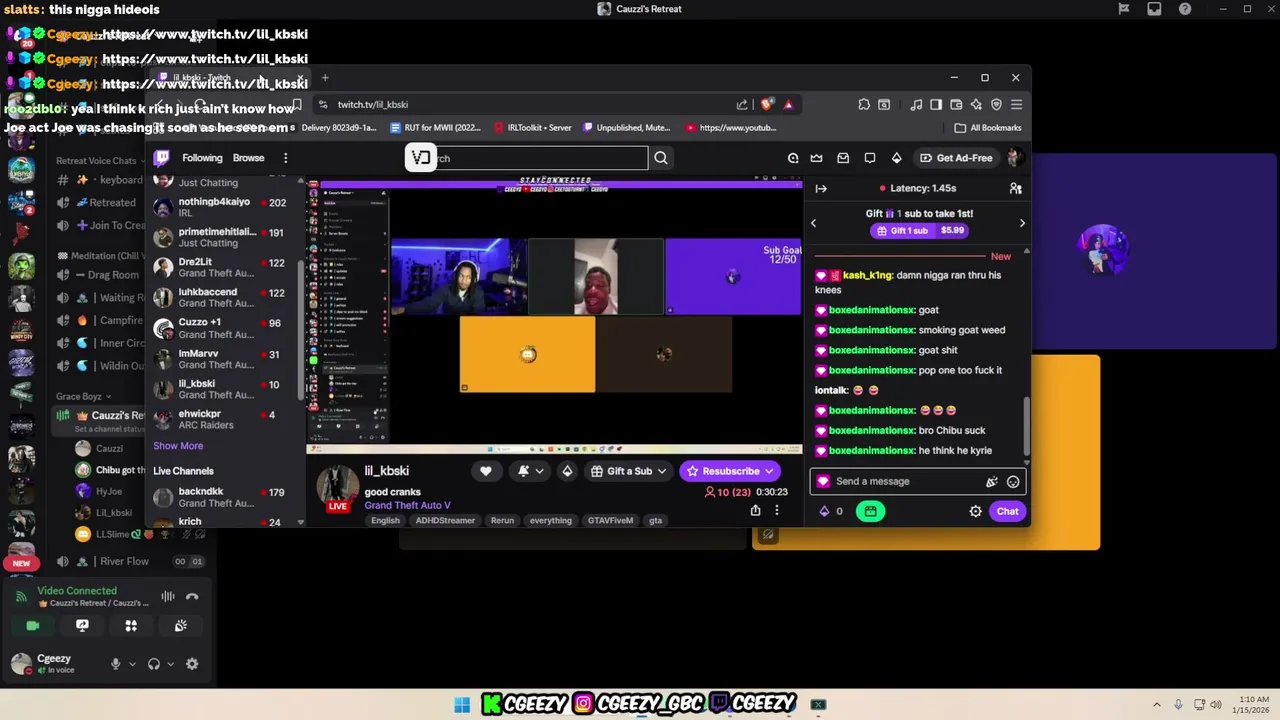
Task: Open Twitch notifications inbox icon
Action: [843, 158]
